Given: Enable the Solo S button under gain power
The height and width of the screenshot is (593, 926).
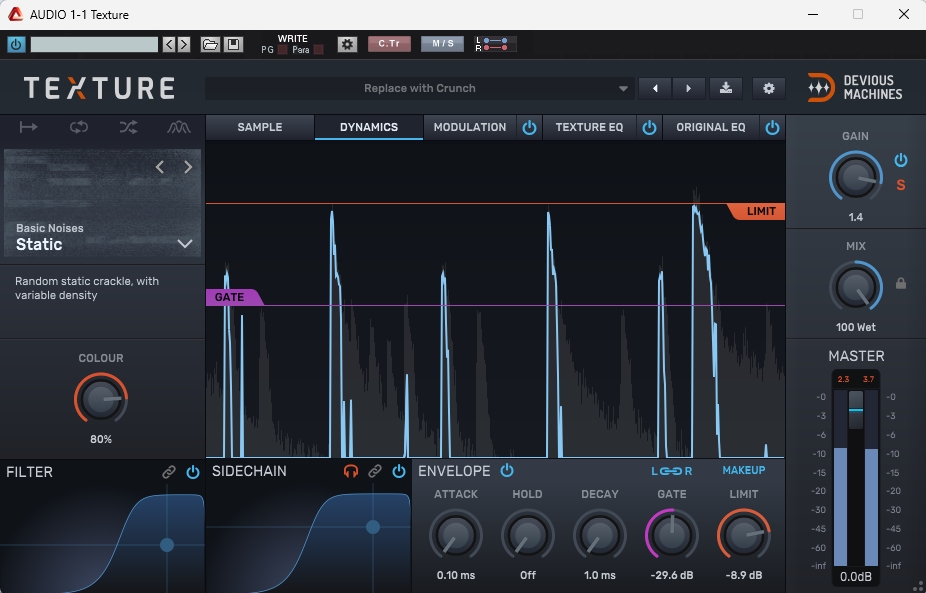Looking at the screenshot, I should (901, 185).
